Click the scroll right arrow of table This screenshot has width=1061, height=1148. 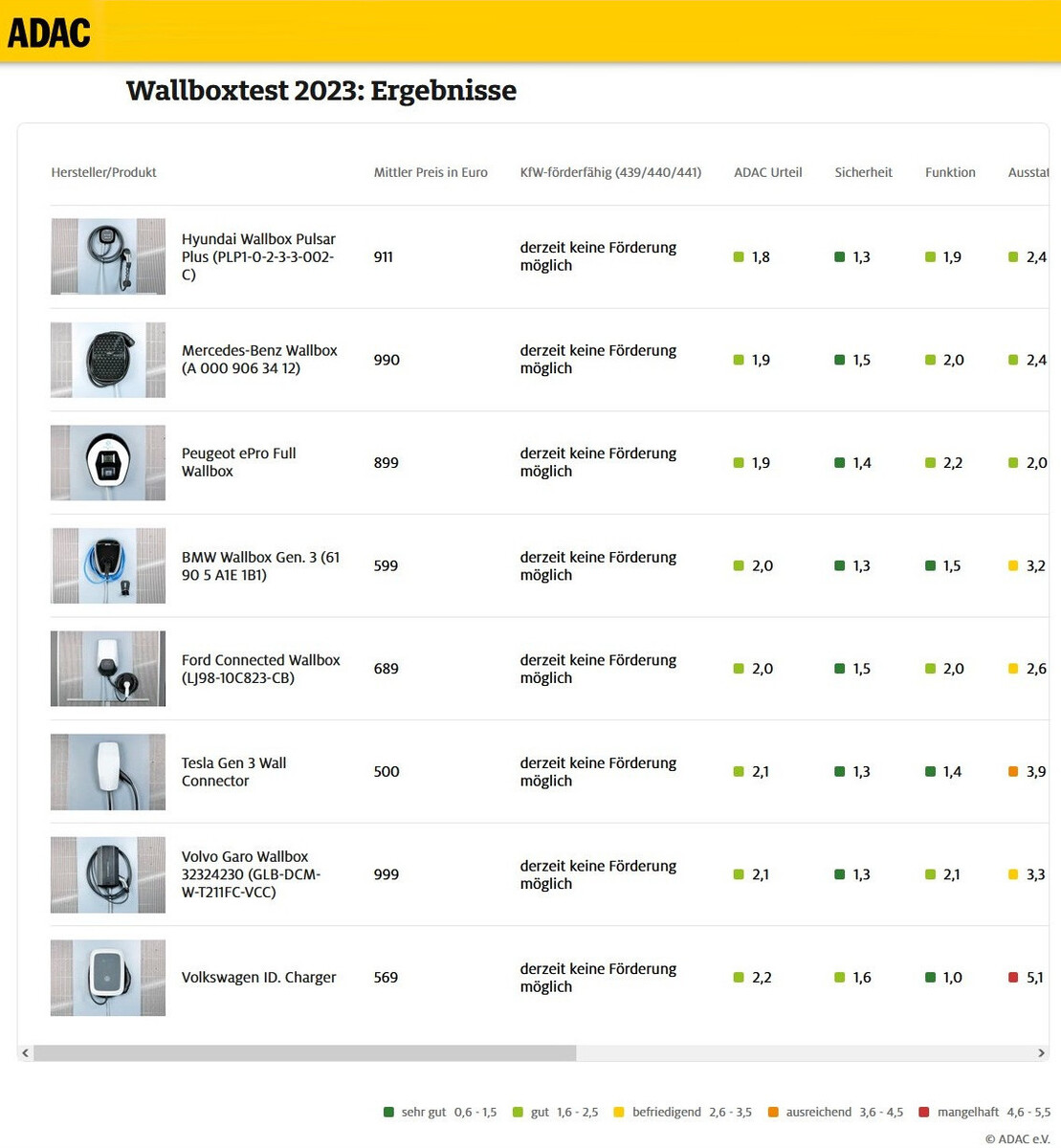pyautogui.click(x=1041, y=1053)
